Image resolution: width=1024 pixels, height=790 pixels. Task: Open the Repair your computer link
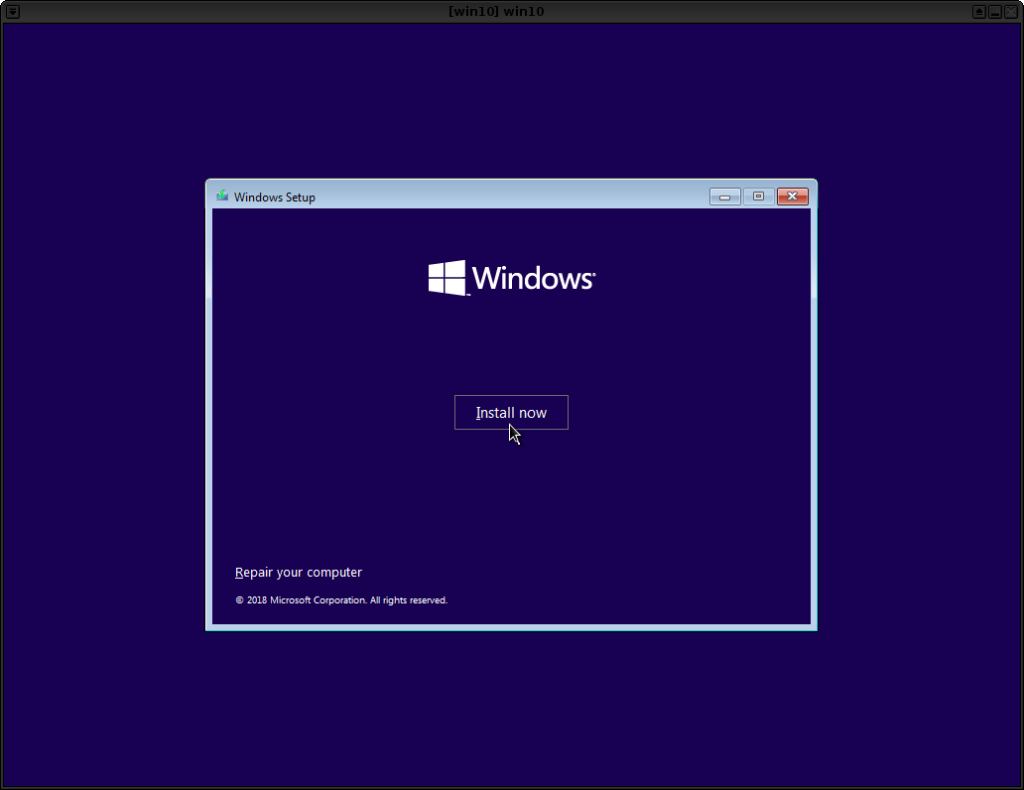point(298,573)
